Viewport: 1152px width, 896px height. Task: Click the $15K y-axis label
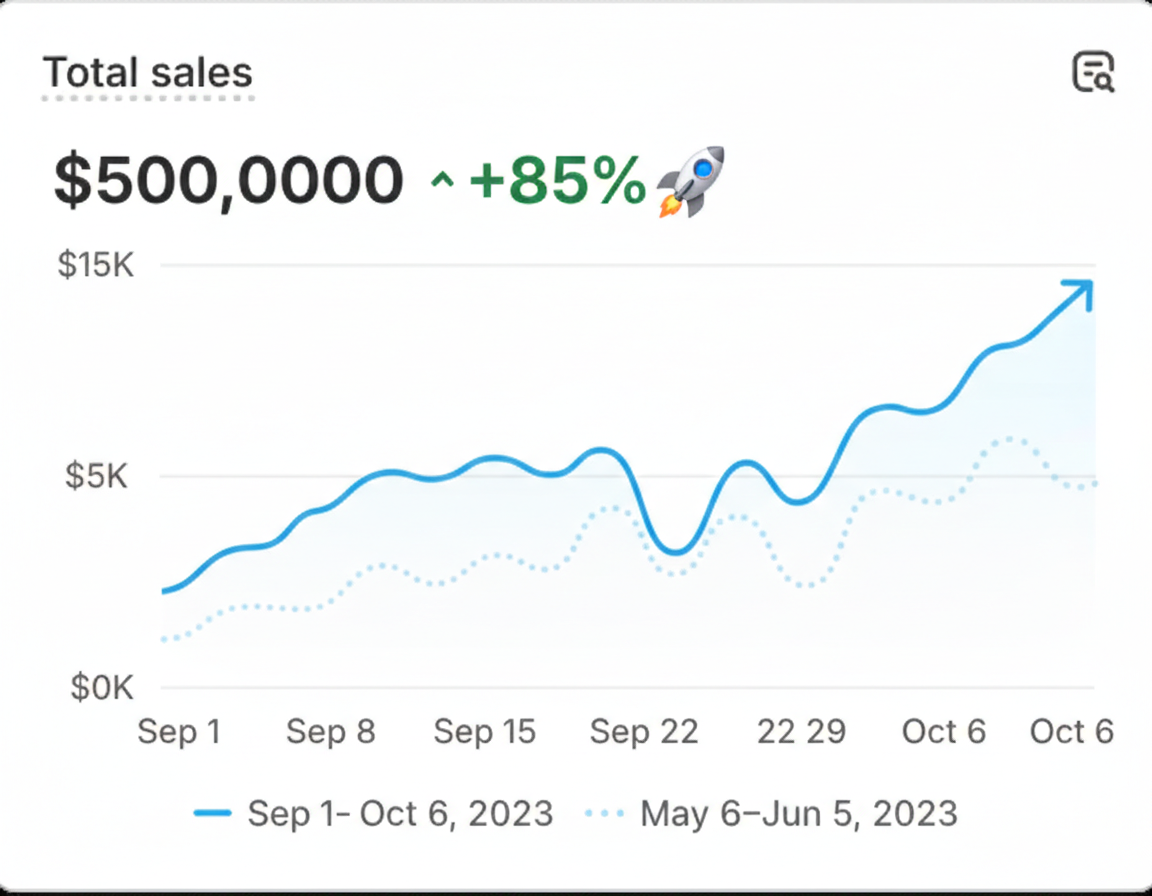click(x=95, y=265)
